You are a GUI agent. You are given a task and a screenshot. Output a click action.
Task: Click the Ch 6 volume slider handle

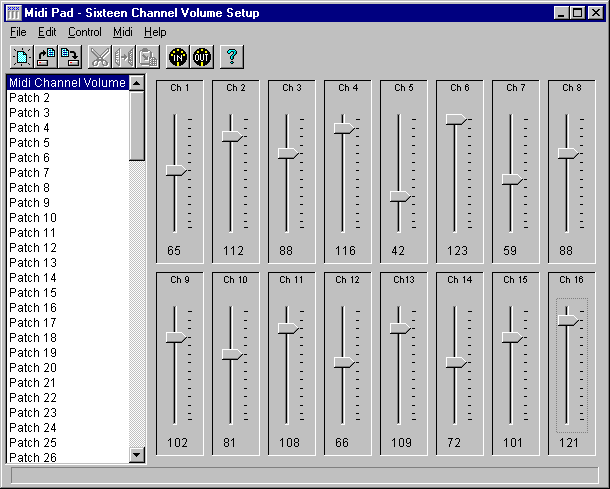point(457,119)
